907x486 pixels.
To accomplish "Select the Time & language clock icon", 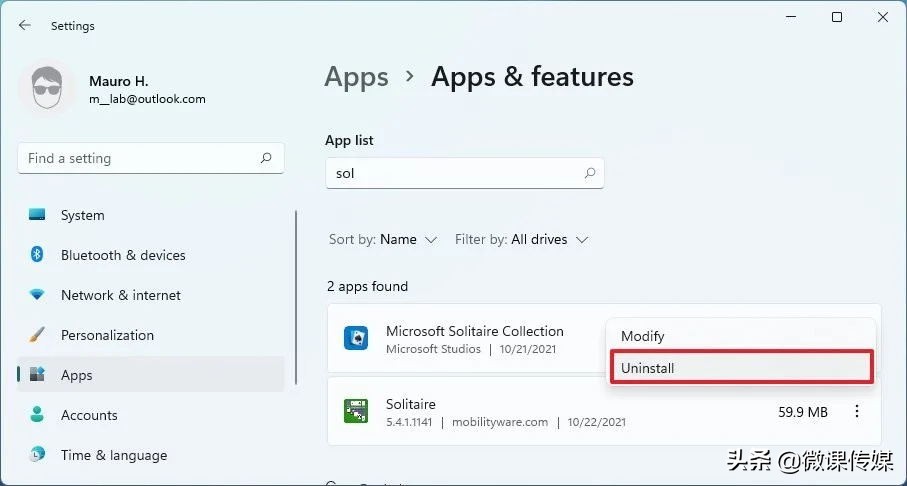I will (37, 454).
